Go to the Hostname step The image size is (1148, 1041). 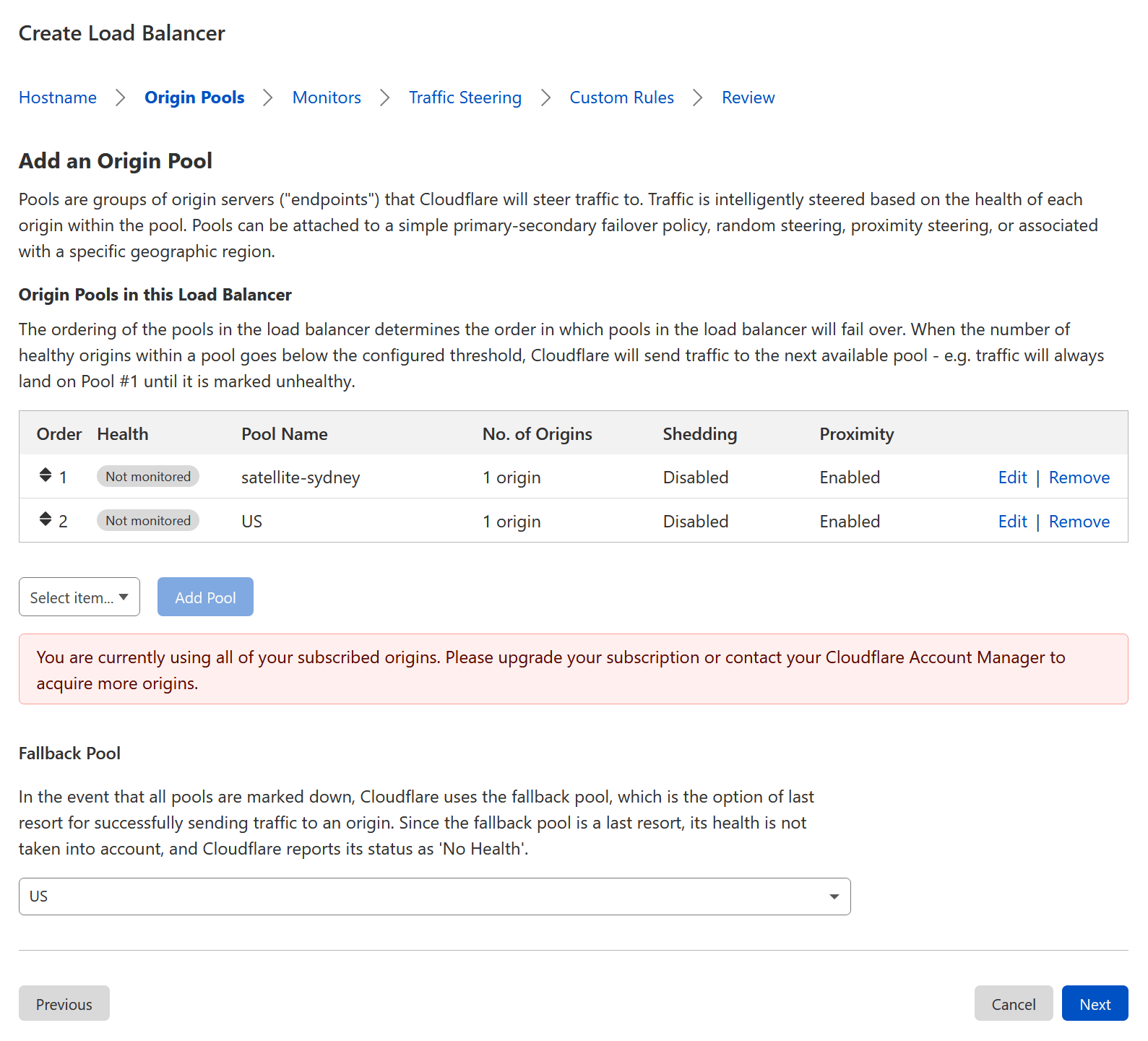(58, 98)
